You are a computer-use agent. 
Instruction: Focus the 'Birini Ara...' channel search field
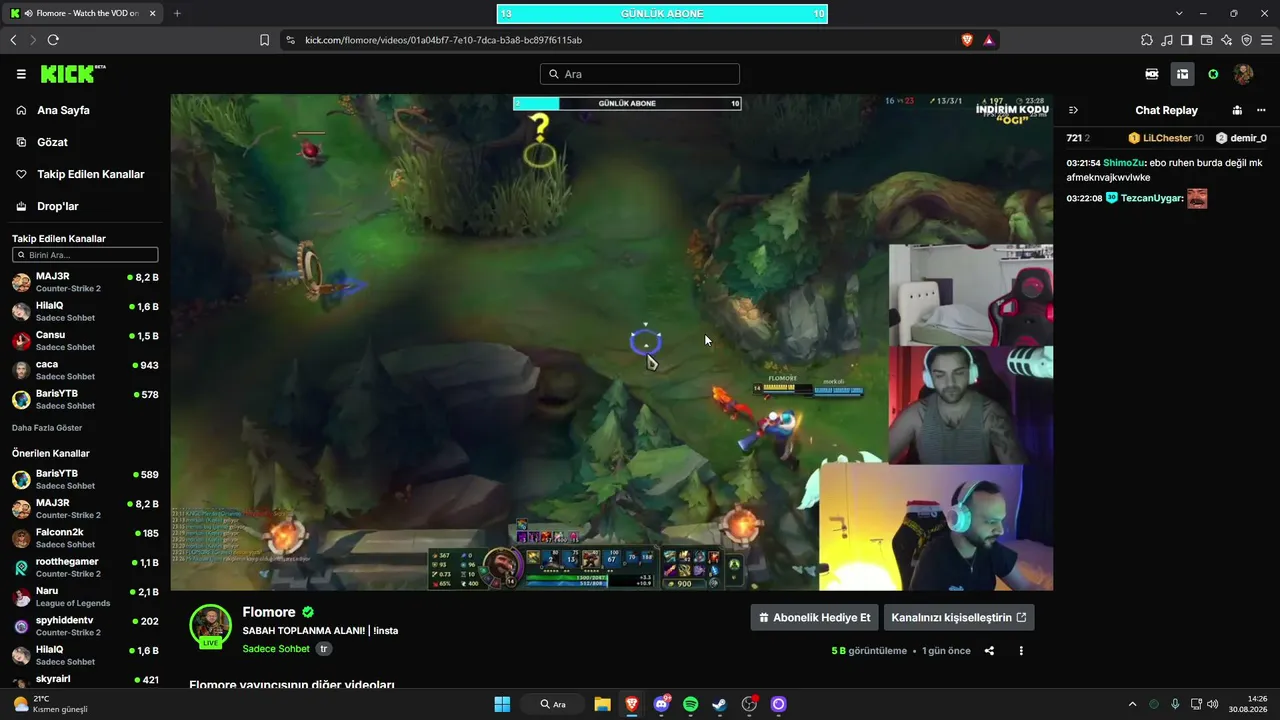[x=85, y=255]
